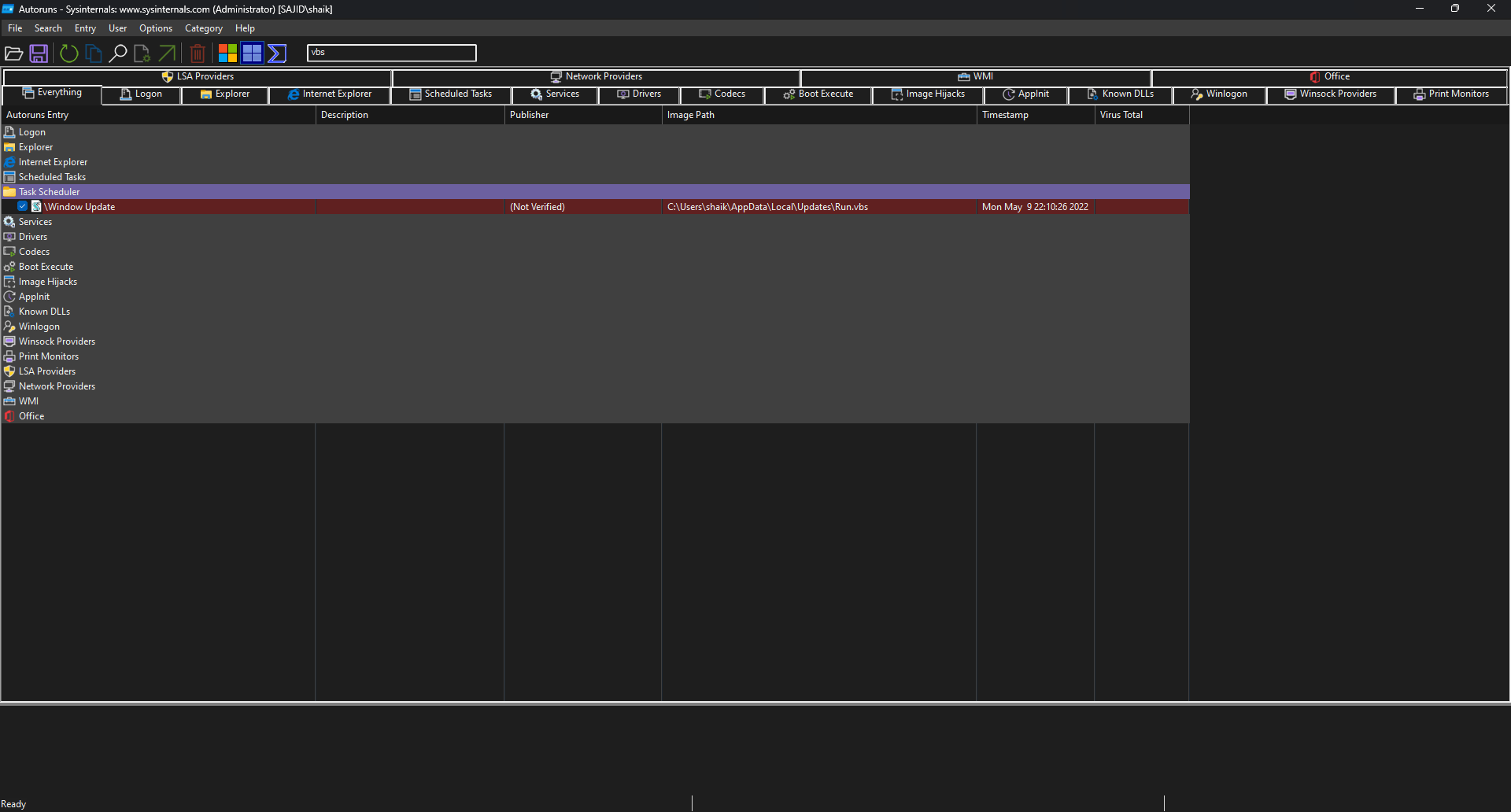The height and width of the screenshot is (812, 1511).
Task: Switch to the Logon tab
Action: (x=142, y=94)
